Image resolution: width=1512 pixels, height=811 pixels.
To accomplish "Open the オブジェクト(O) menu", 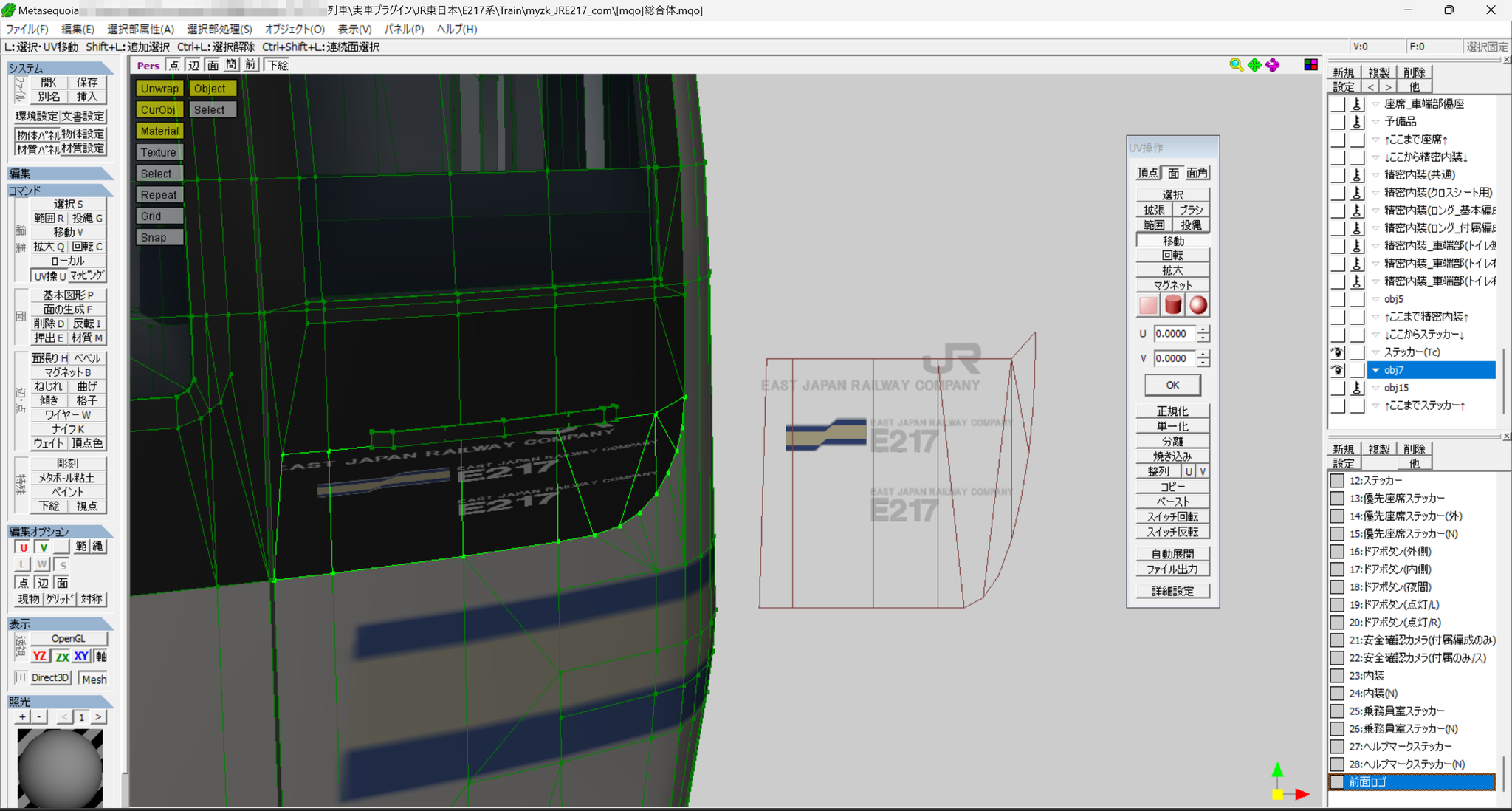I will point(295,30).
